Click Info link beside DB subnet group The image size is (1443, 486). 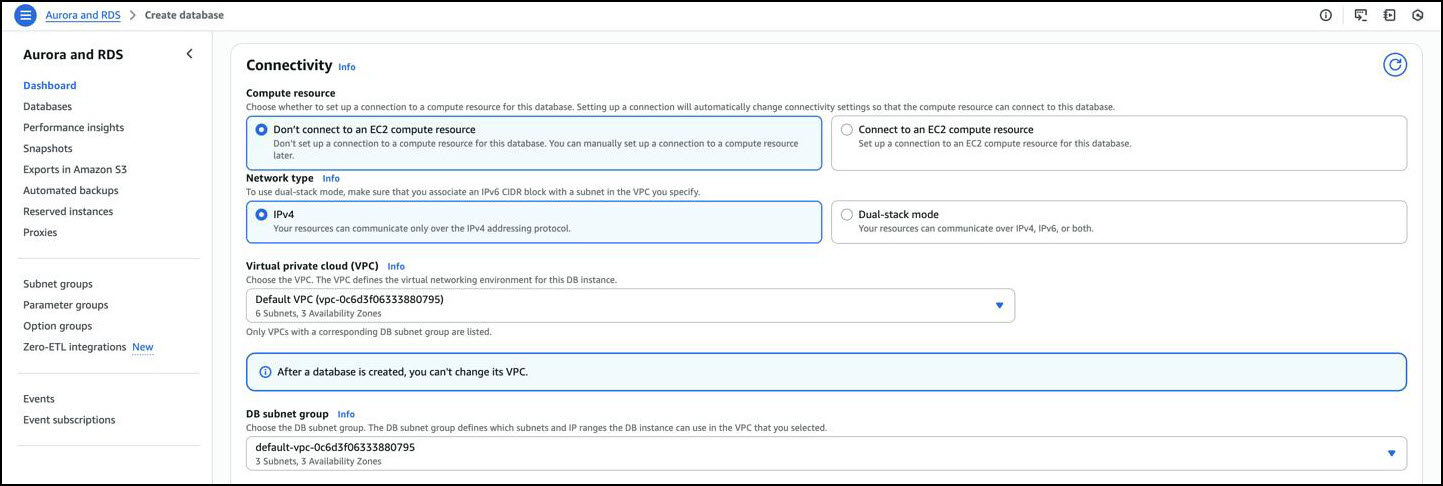(x=346, y=414)
